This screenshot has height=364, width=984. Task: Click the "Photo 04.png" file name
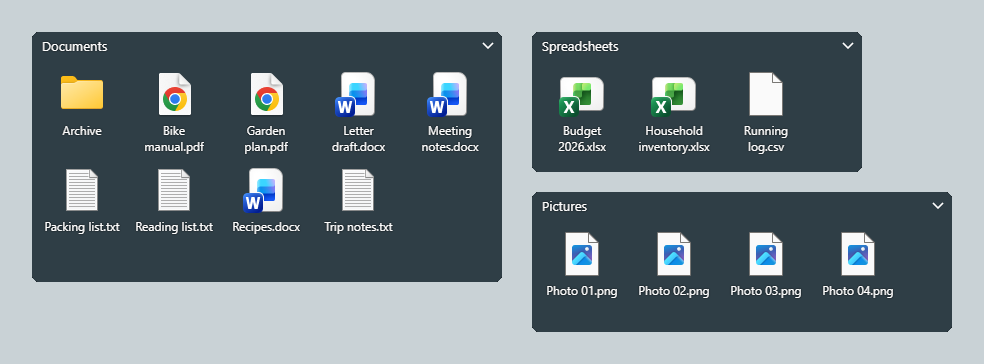[858, 291]
